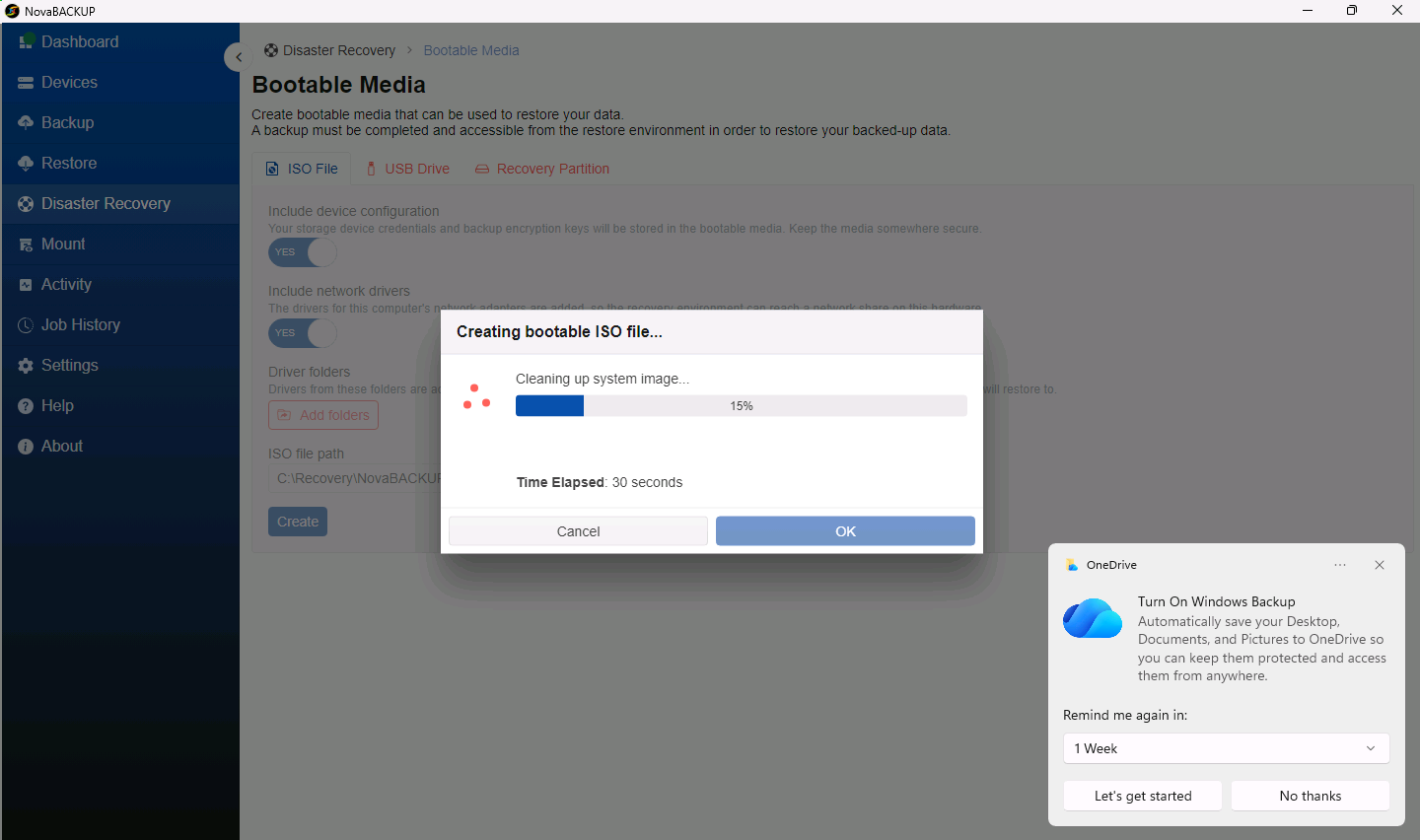Image resolution: width=1420 pixels, height=840 pixels.
Task: Open the Dashboard icon in sidebar
Action: 27,41
